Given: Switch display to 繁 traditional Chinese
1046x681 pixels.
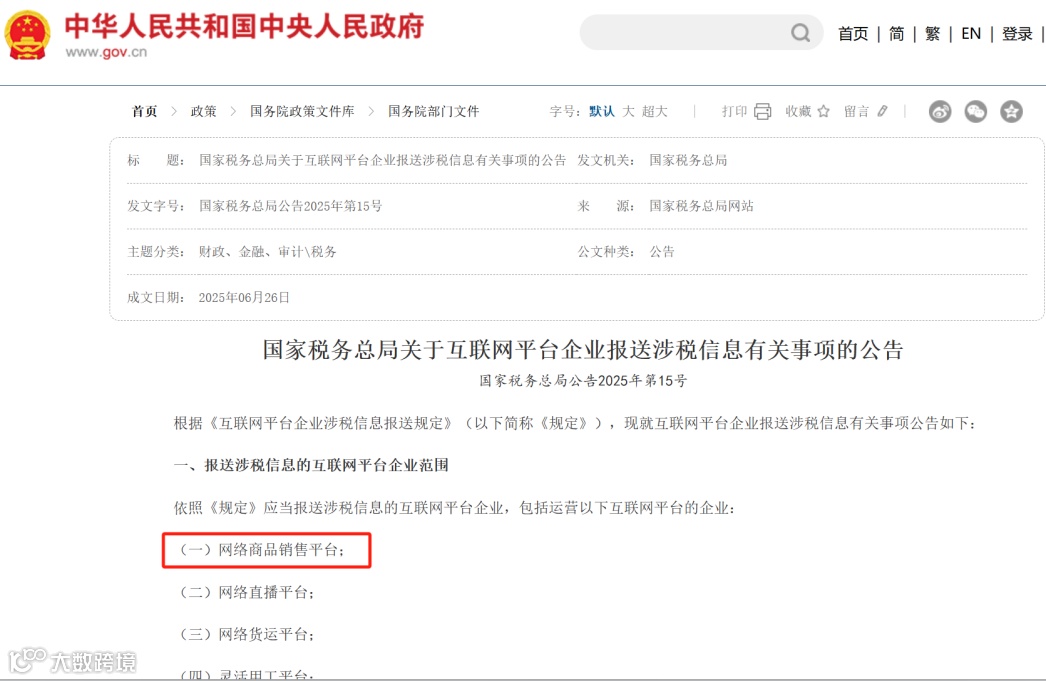Looking at the screenshot, I should tap(932, 33).
